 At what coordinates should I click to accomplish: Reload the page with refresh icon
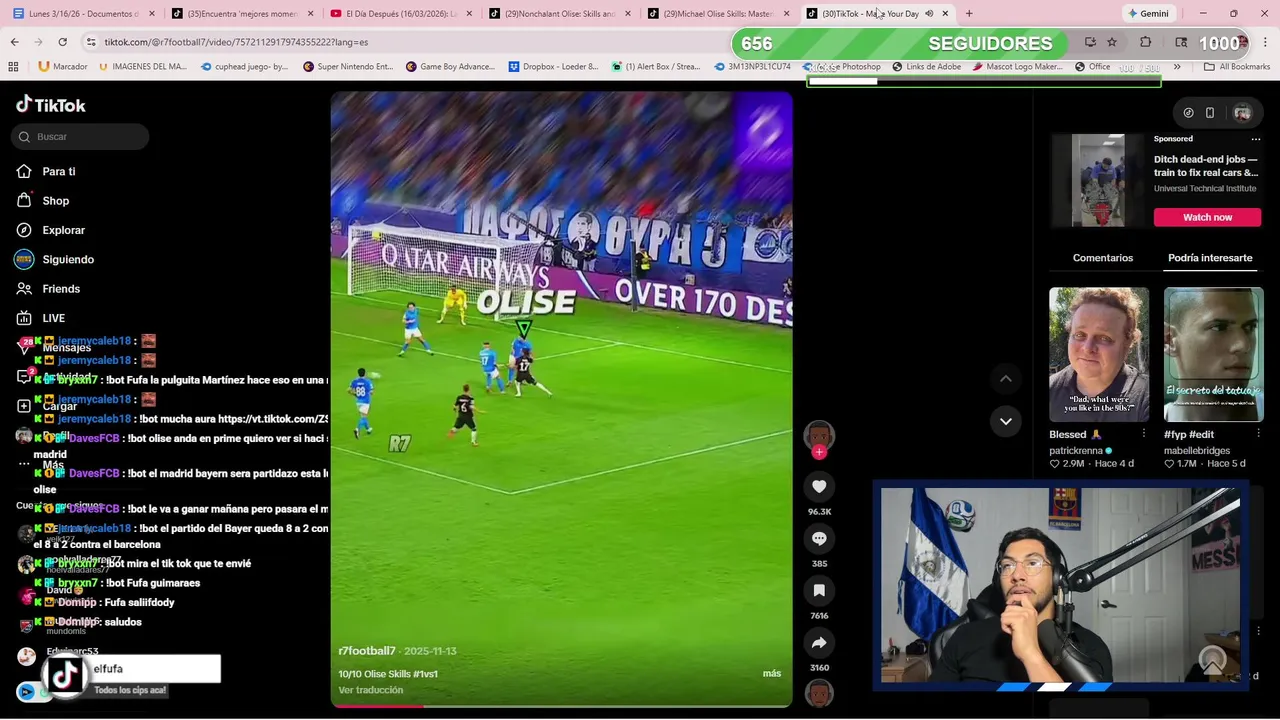point(62,42)
